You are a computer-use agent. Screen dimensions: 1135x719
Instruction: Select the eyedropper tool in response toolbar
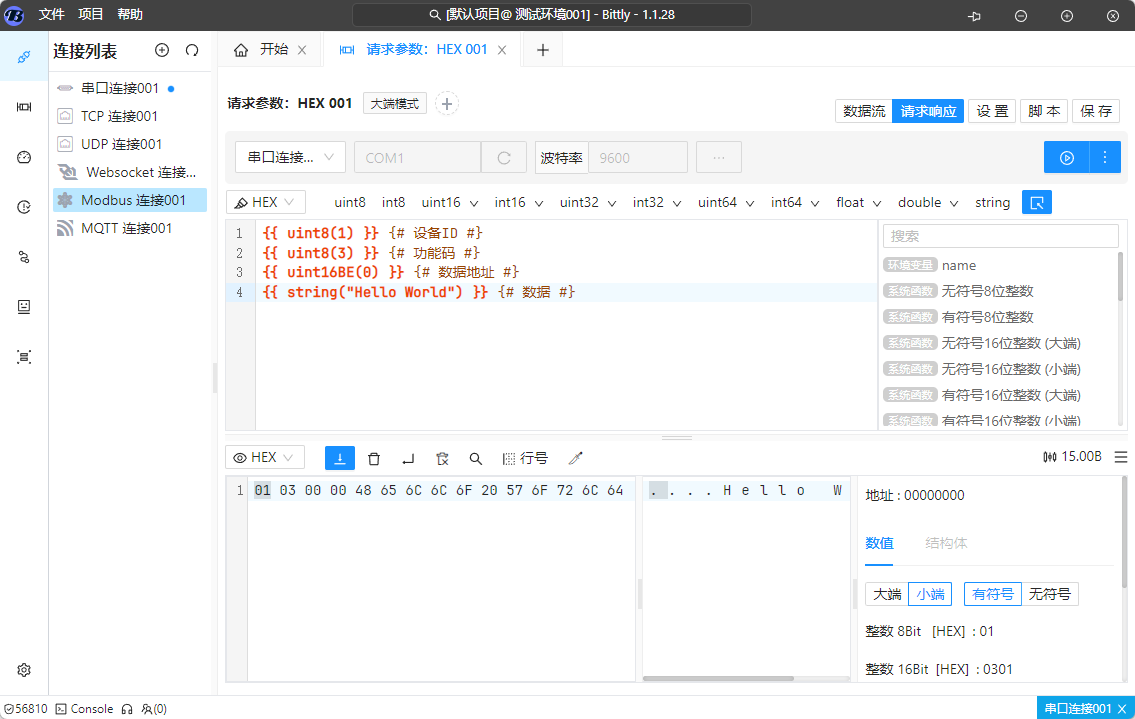(x=575, y=457)
